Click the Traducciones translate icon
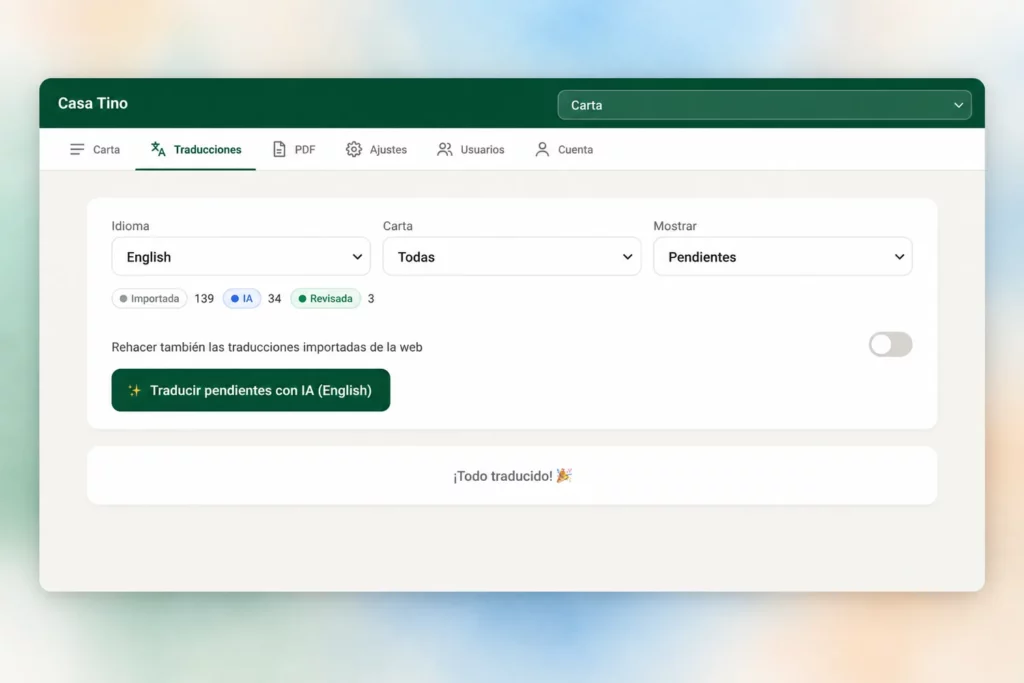Viewport: 1024px width, 683px height. coord(158,150)
